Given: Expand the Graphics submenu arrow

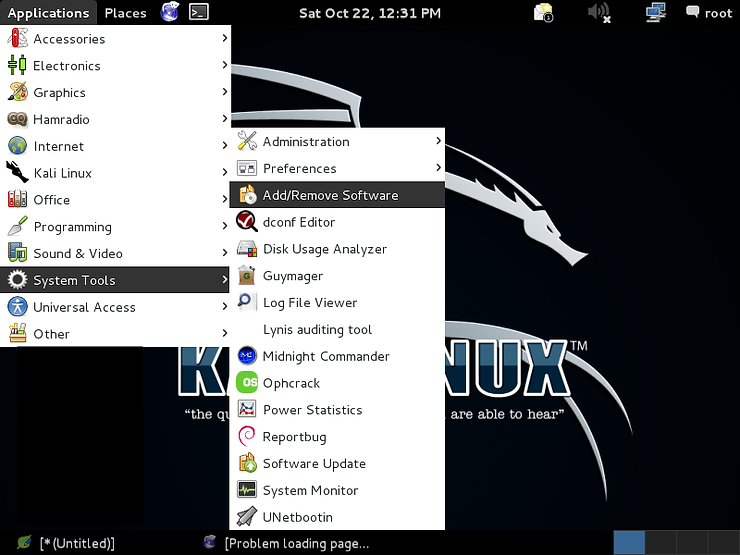Looking at the screenshot, I should pyautogui.click(x=225, y=92).
